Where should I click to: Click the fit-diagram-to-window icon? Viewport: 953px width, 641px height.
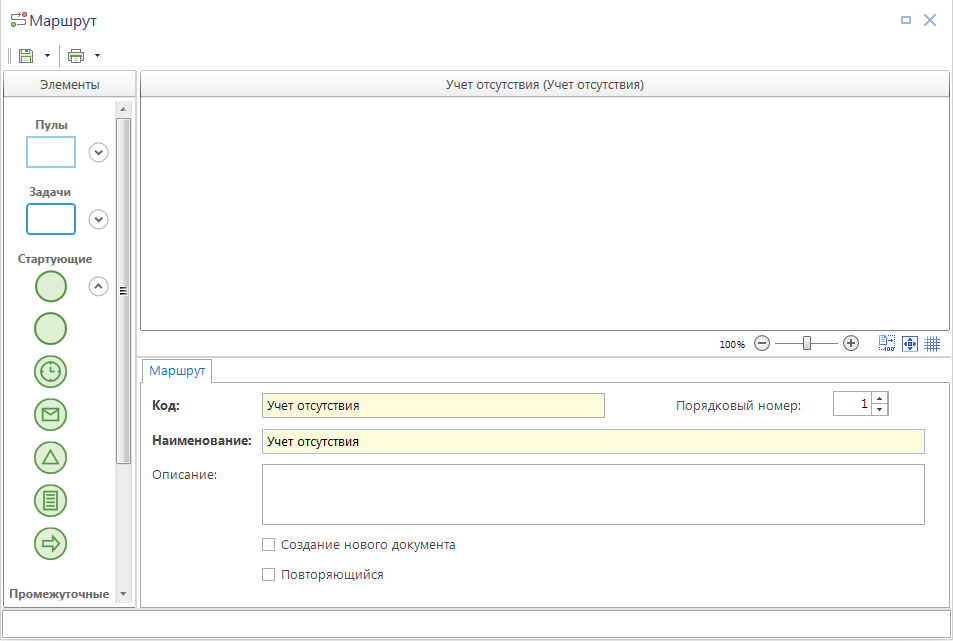pos(910,343)
